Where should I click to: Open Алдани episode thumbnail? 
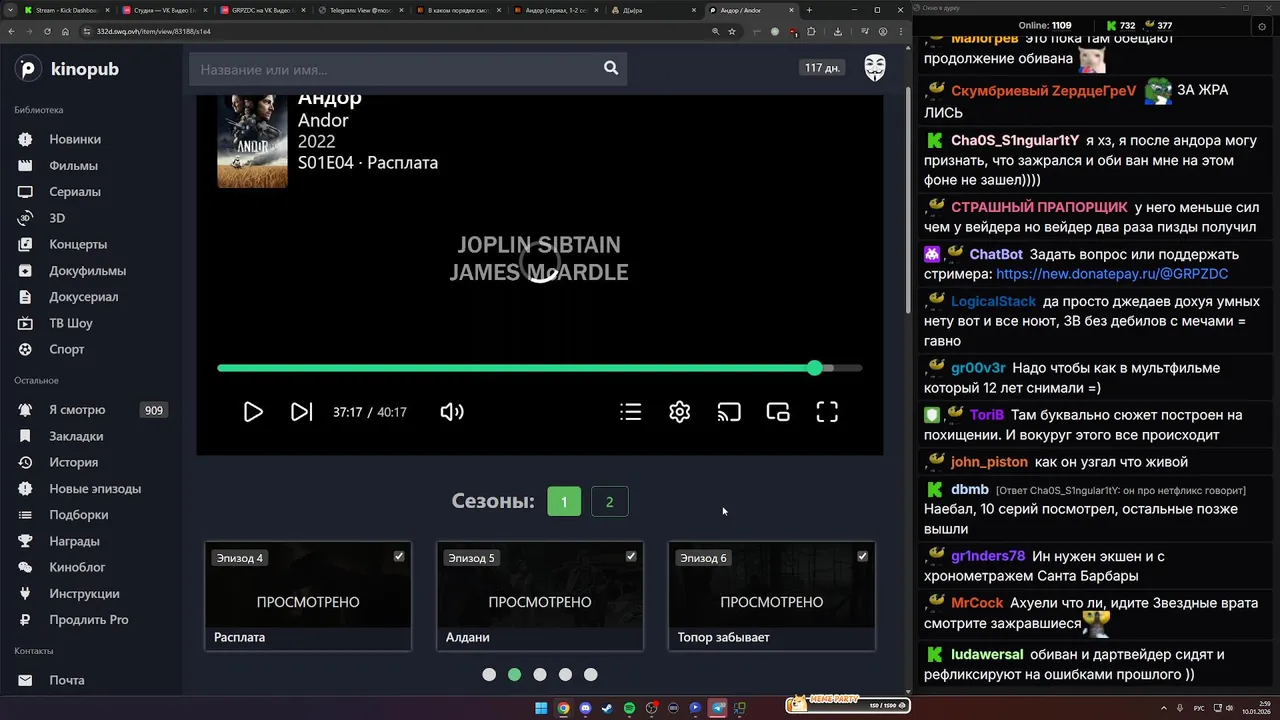[540, 596]
